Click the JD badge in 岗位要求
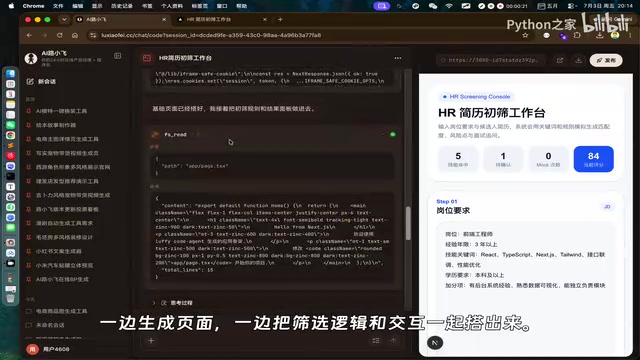This screenshot has width=640, height=360. 607,207
